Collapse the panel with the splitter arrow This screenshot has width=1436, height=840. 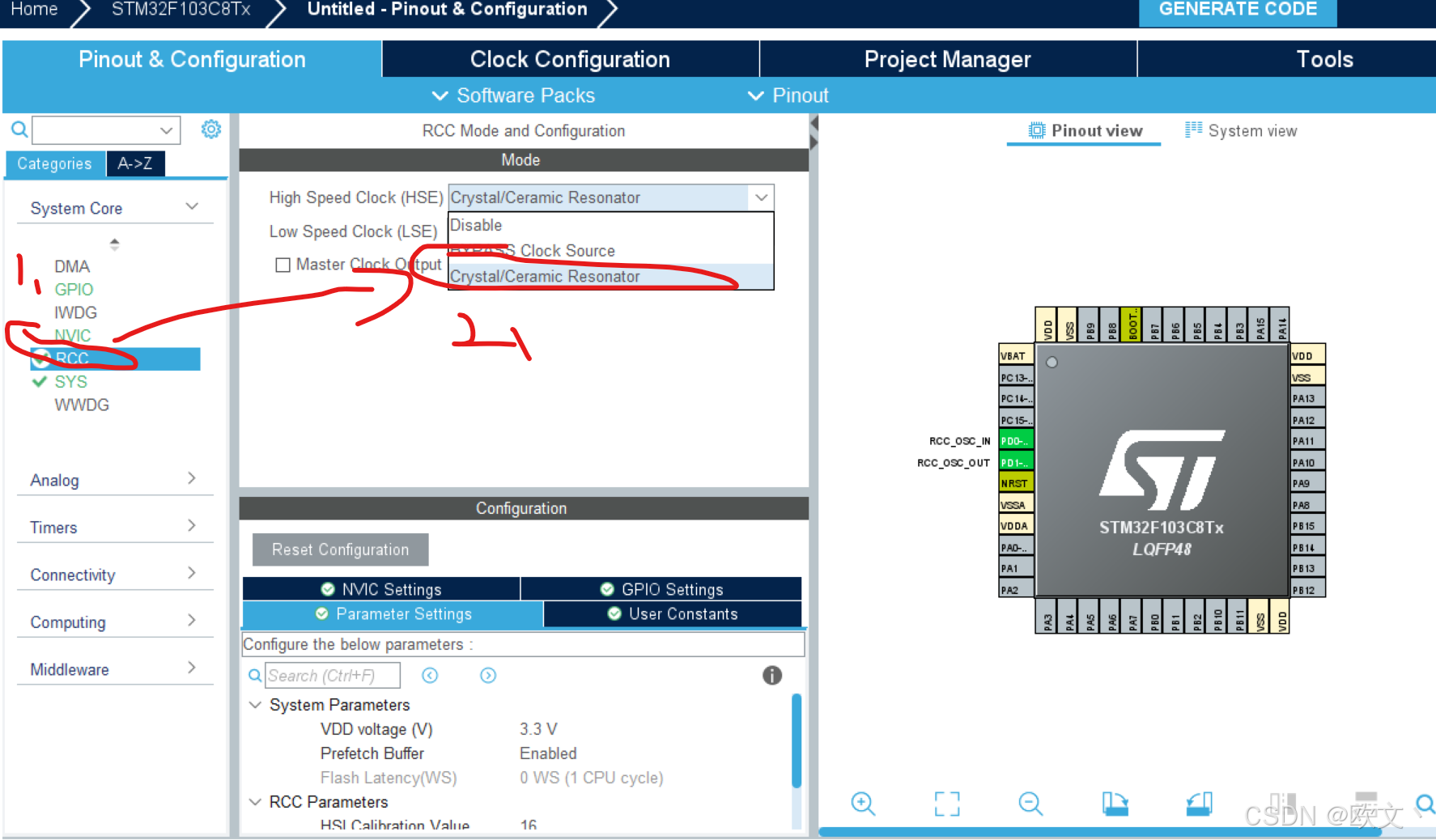click(x=814, y=123)
